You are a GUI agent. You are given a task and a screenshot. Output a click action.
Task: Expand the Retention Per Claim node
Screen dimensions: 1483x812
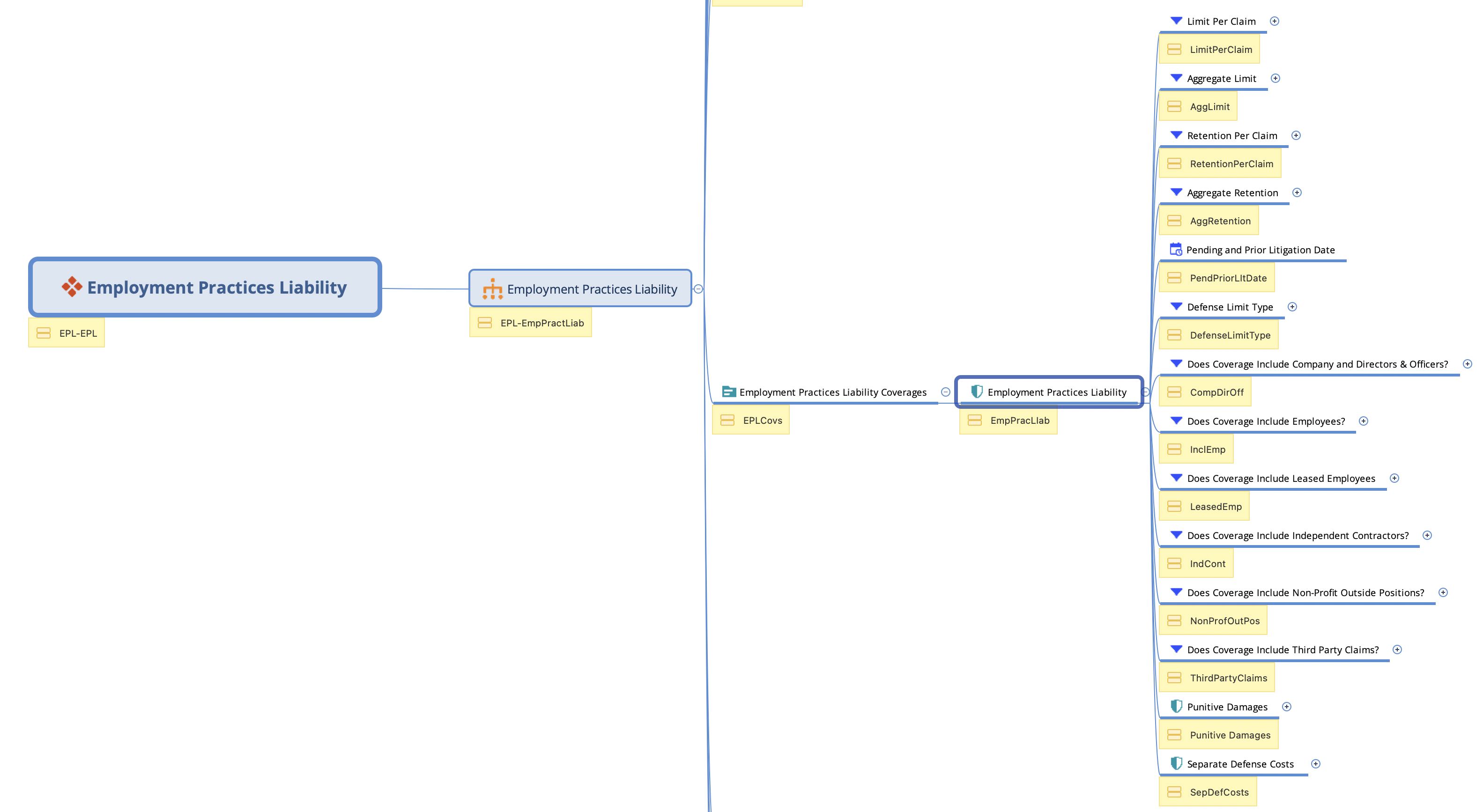(1296, 135)
